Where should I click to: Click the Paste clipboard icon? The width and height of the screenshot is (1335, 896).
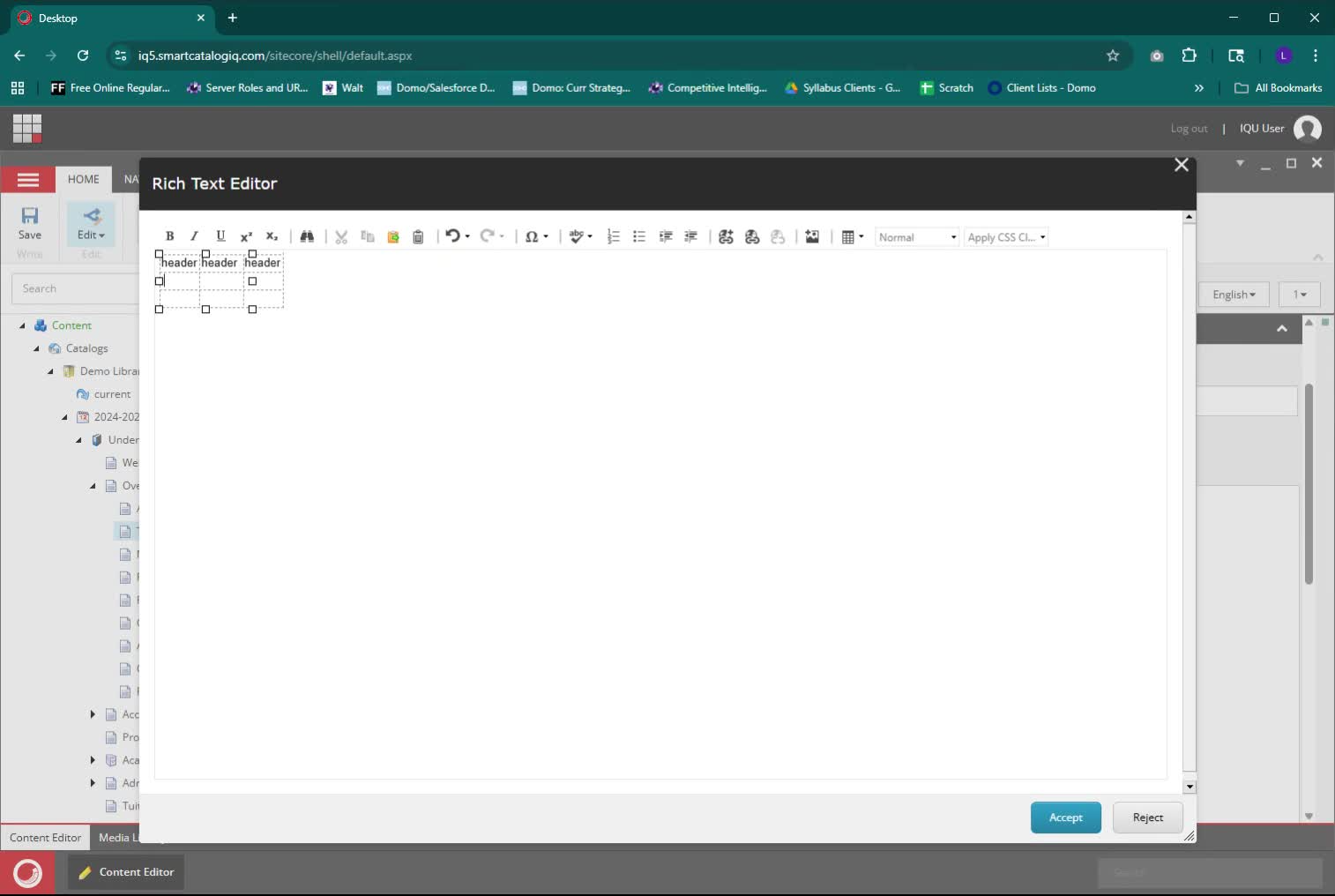pyautogui.click(x=419, y=236)
